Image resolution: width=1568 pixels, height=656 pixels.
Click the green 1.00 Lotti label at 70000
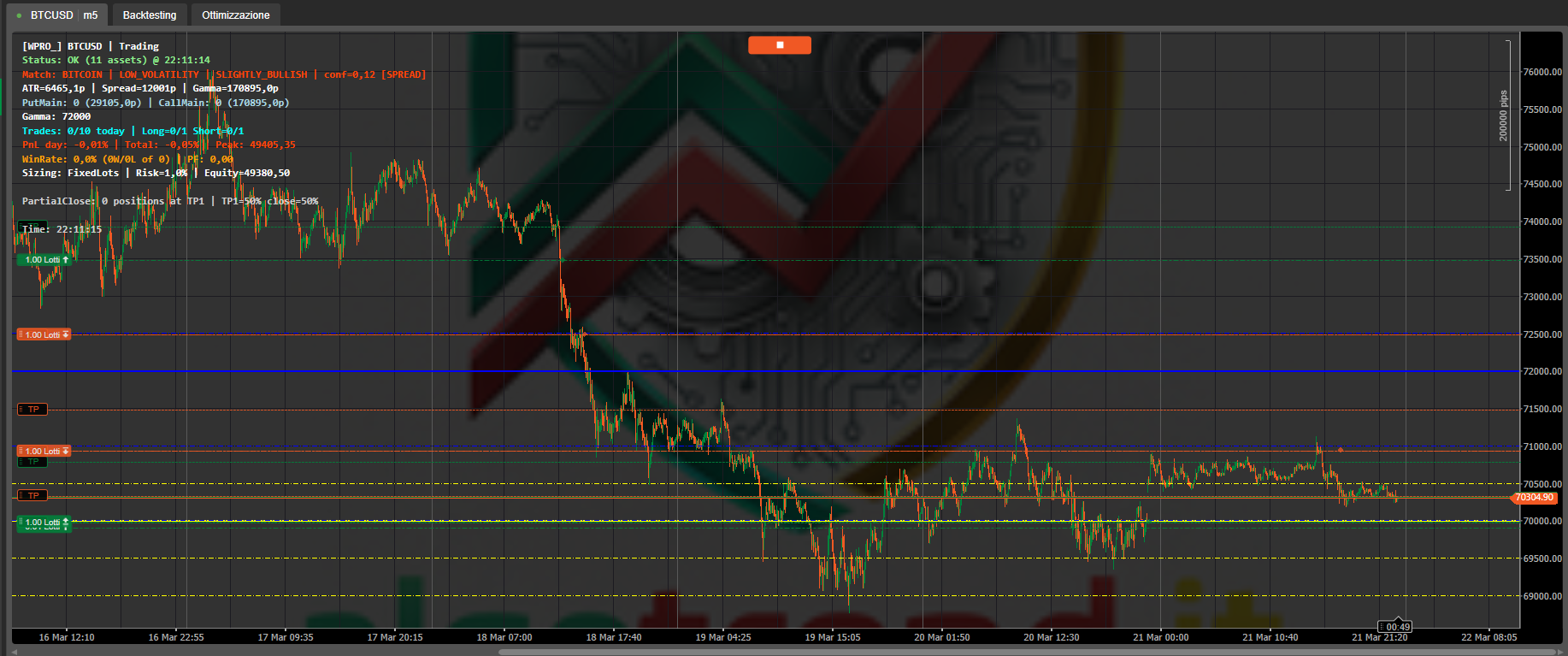[x=44, y=522]
